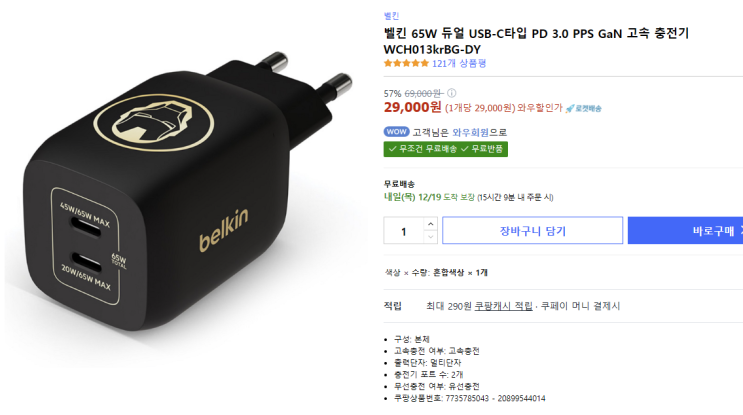Click the 29,000원 sale price
This screenshot has width=743, height=415.
coord(412,107)
